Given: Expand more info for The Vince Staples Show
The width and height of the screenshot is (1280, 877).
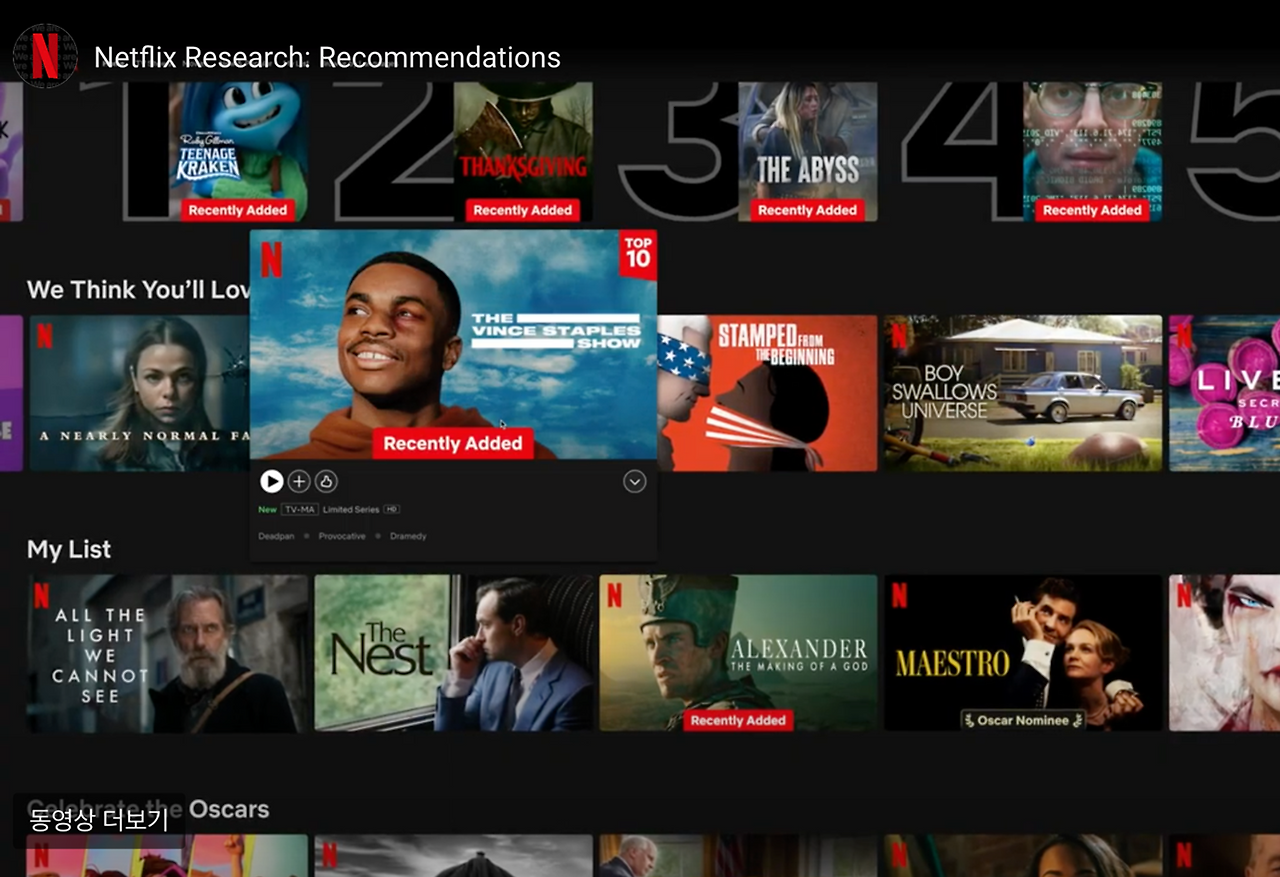Looking at the screenshot, I should point(634,482).
